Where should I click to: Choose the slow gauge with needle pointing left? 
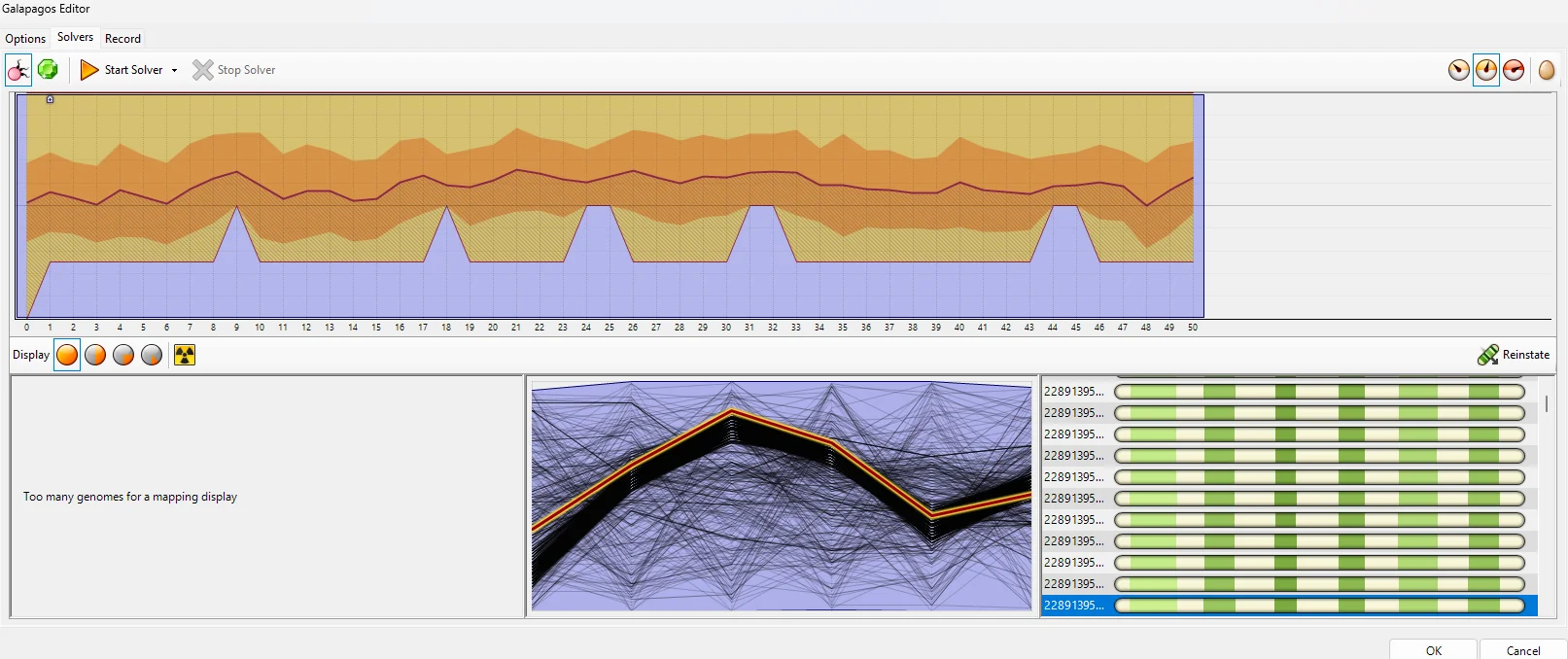[1458, 70]
